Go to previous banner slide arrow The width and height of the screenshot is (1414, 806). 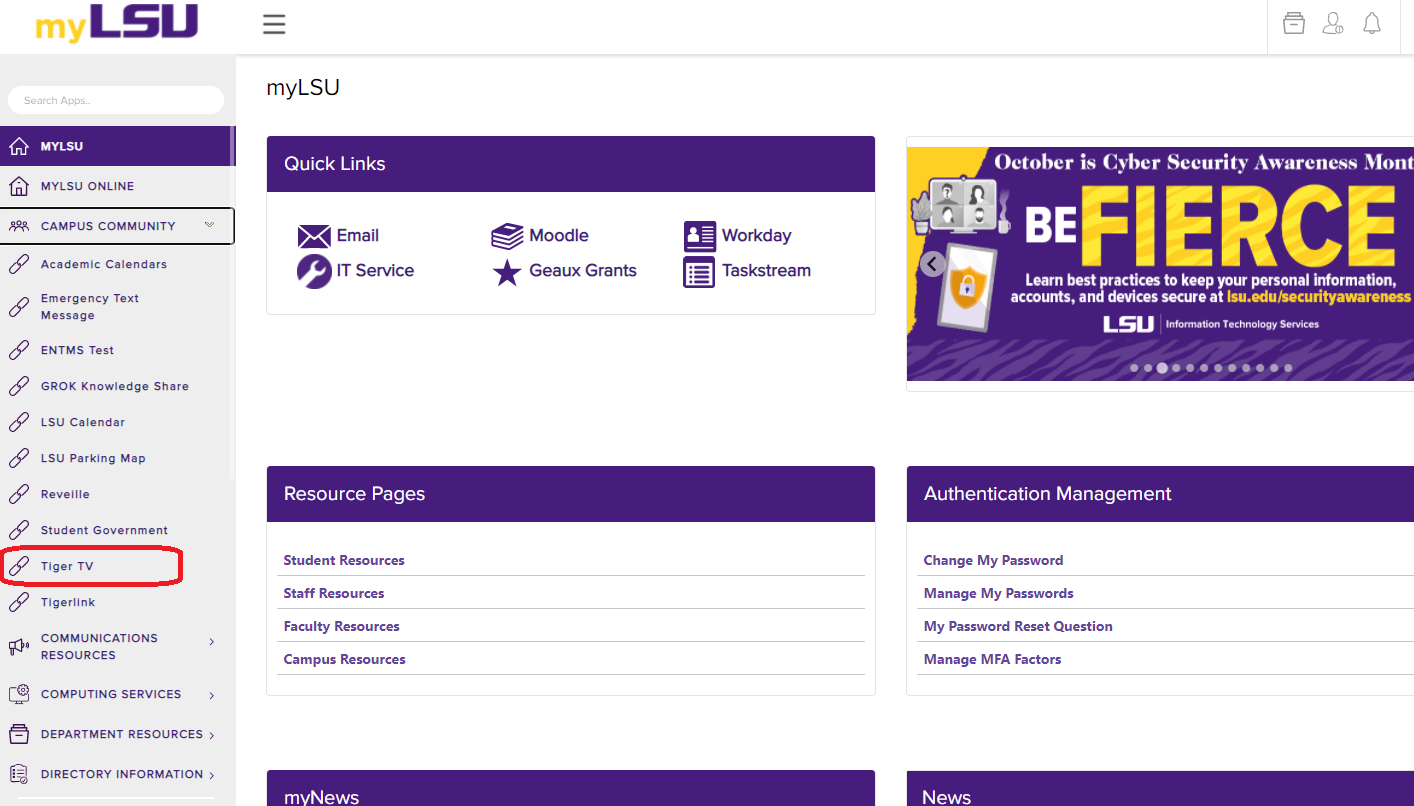pos(933,264)
